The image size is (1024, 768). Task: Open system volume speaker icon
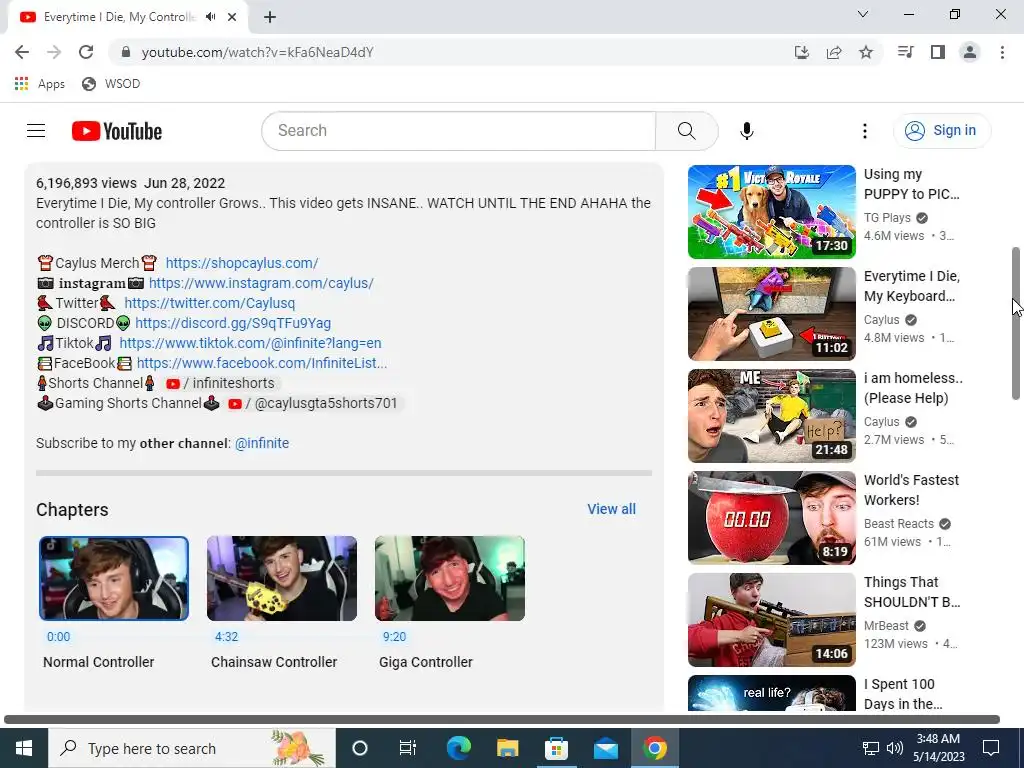tap(895, 748)
